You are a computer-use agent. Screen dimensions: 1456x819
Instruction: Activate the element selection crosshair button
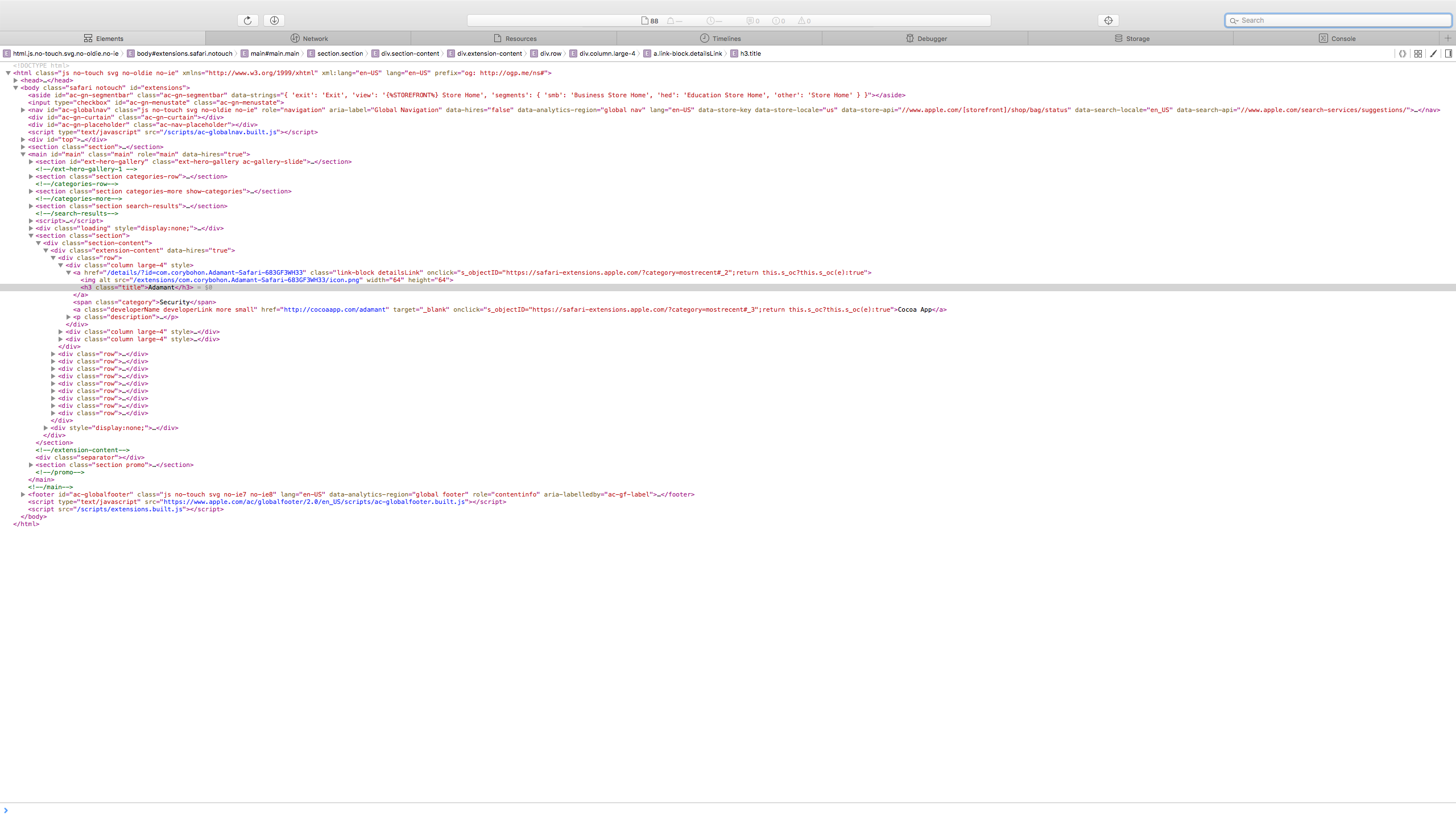pyautogui.click(x=1108, y=20)
